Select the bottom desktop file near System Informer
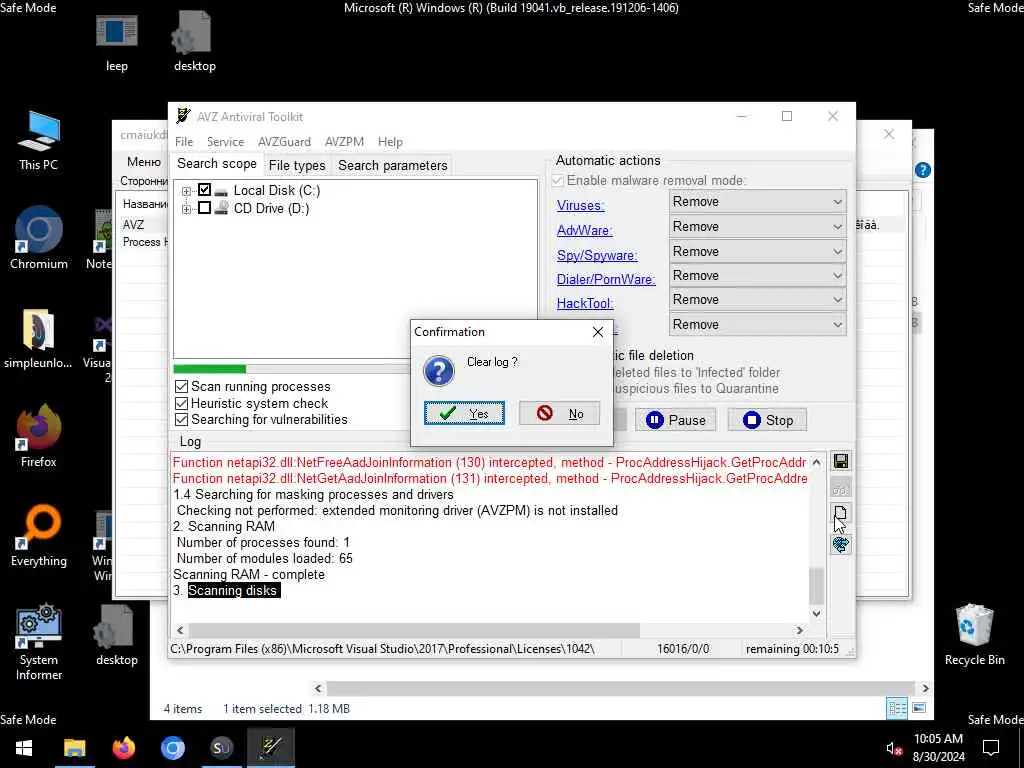The height and width of the screenshot is (768, 1024). (x=117, y=635)
